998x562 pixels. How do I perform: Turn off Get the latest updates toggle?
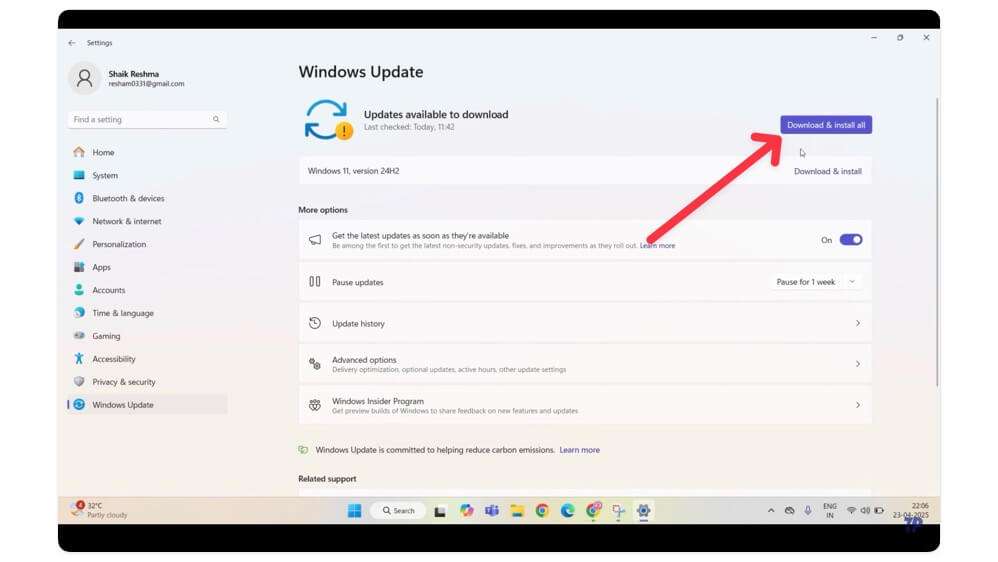pyautogui.click(x=851, y=240)
